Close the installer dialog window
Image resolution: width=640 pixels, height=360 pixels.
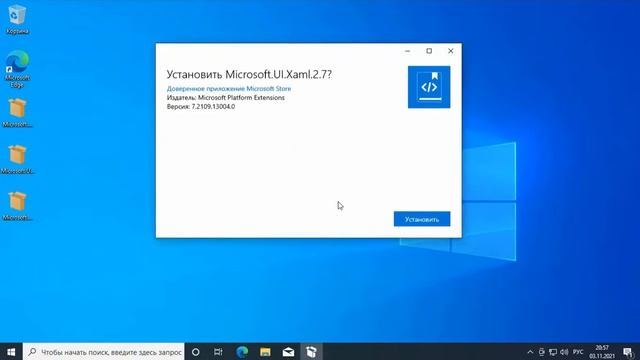451,51
